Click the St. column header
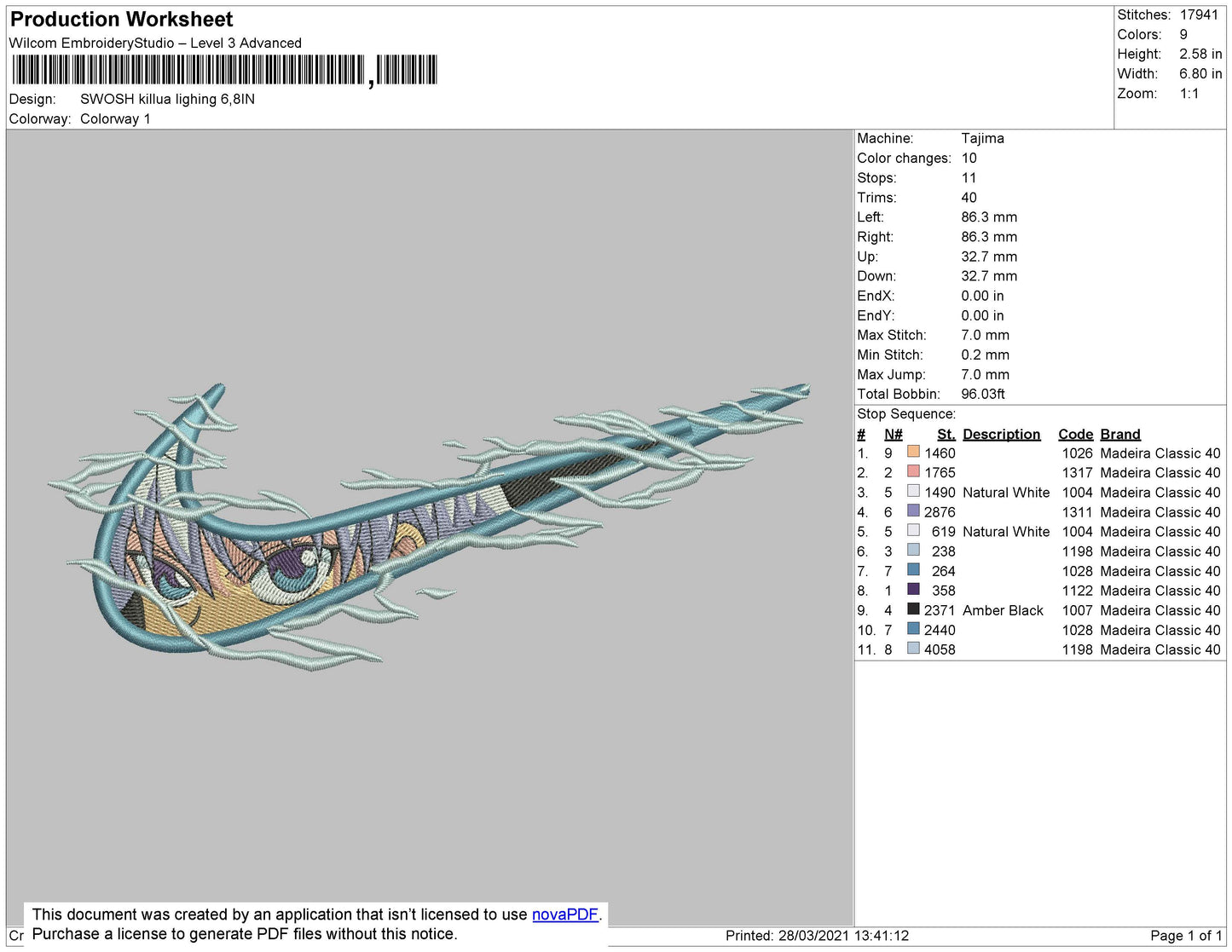 coord(946,434)
